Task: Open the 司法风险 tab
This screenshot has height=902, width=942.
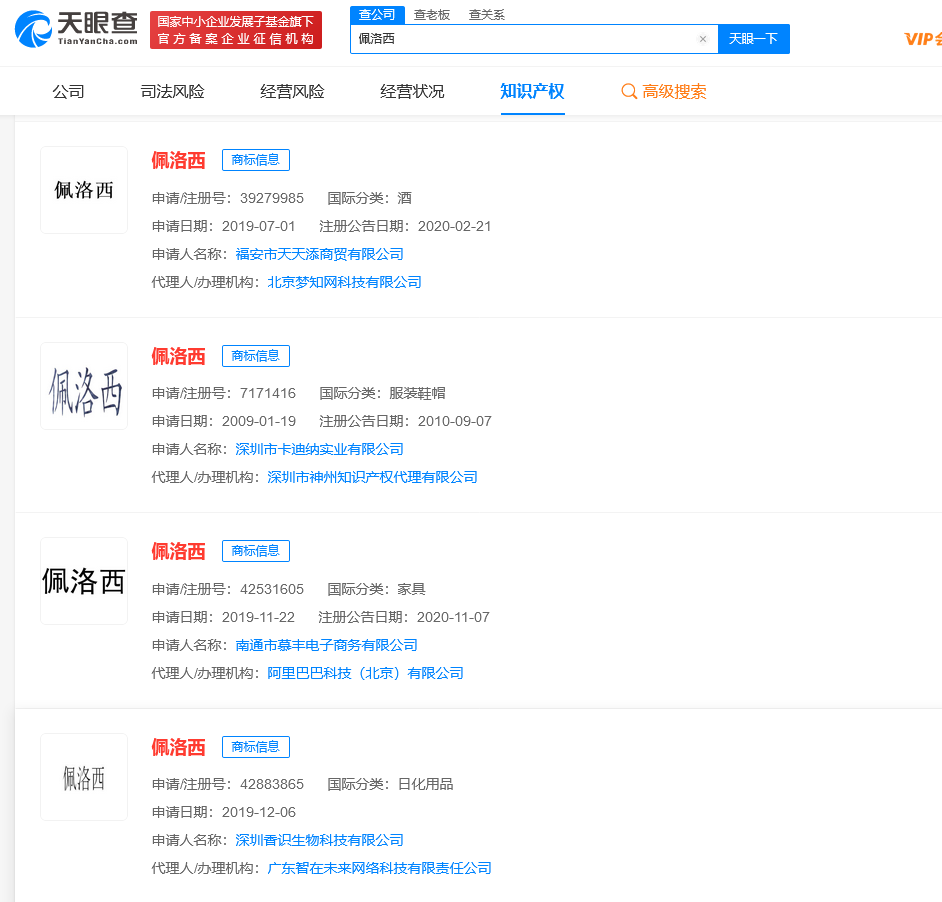Action: pyautogui.click(x=172, y=92)
